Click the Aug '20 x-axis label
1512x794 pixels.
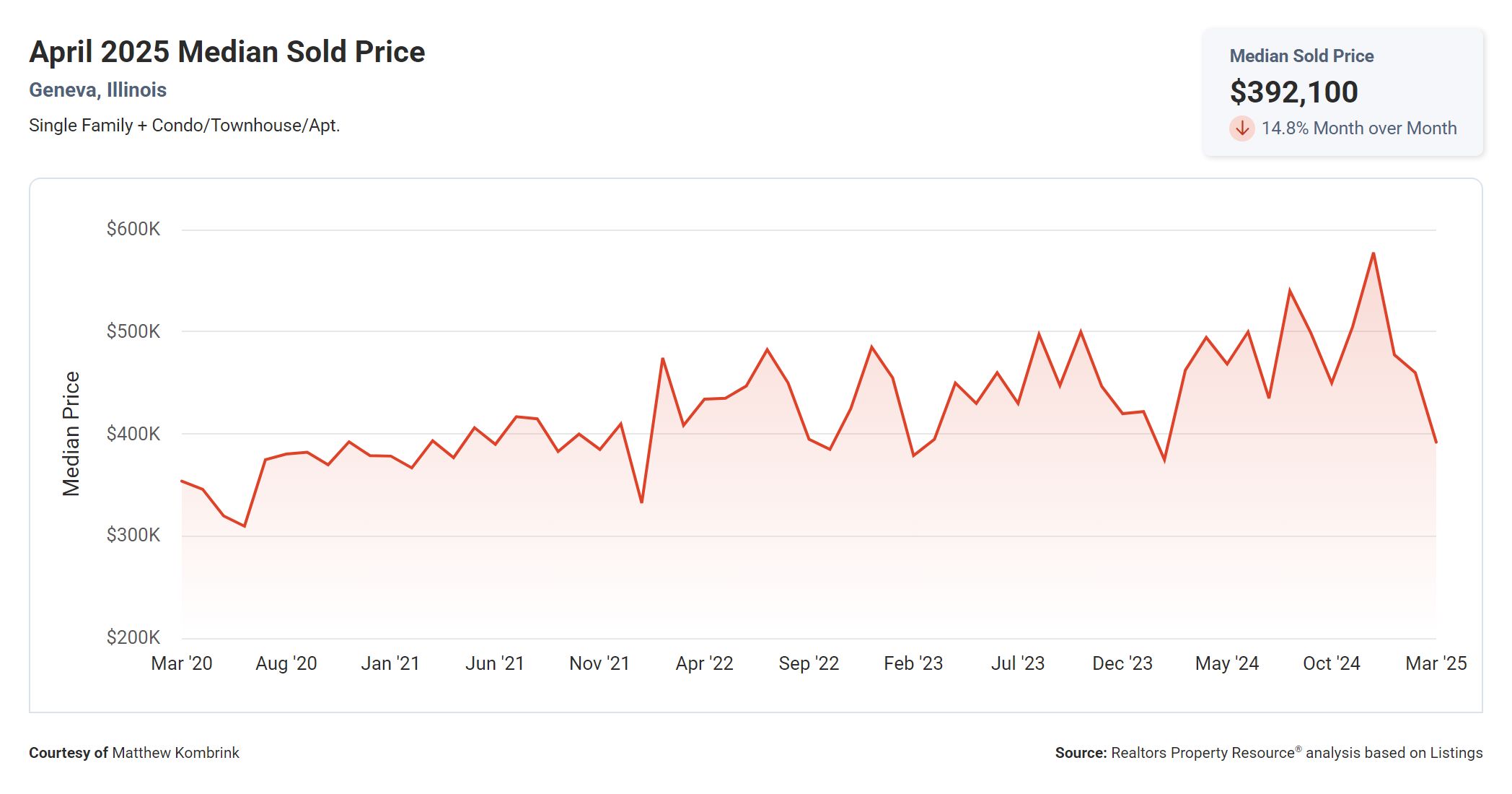click(x=286, y=663)
